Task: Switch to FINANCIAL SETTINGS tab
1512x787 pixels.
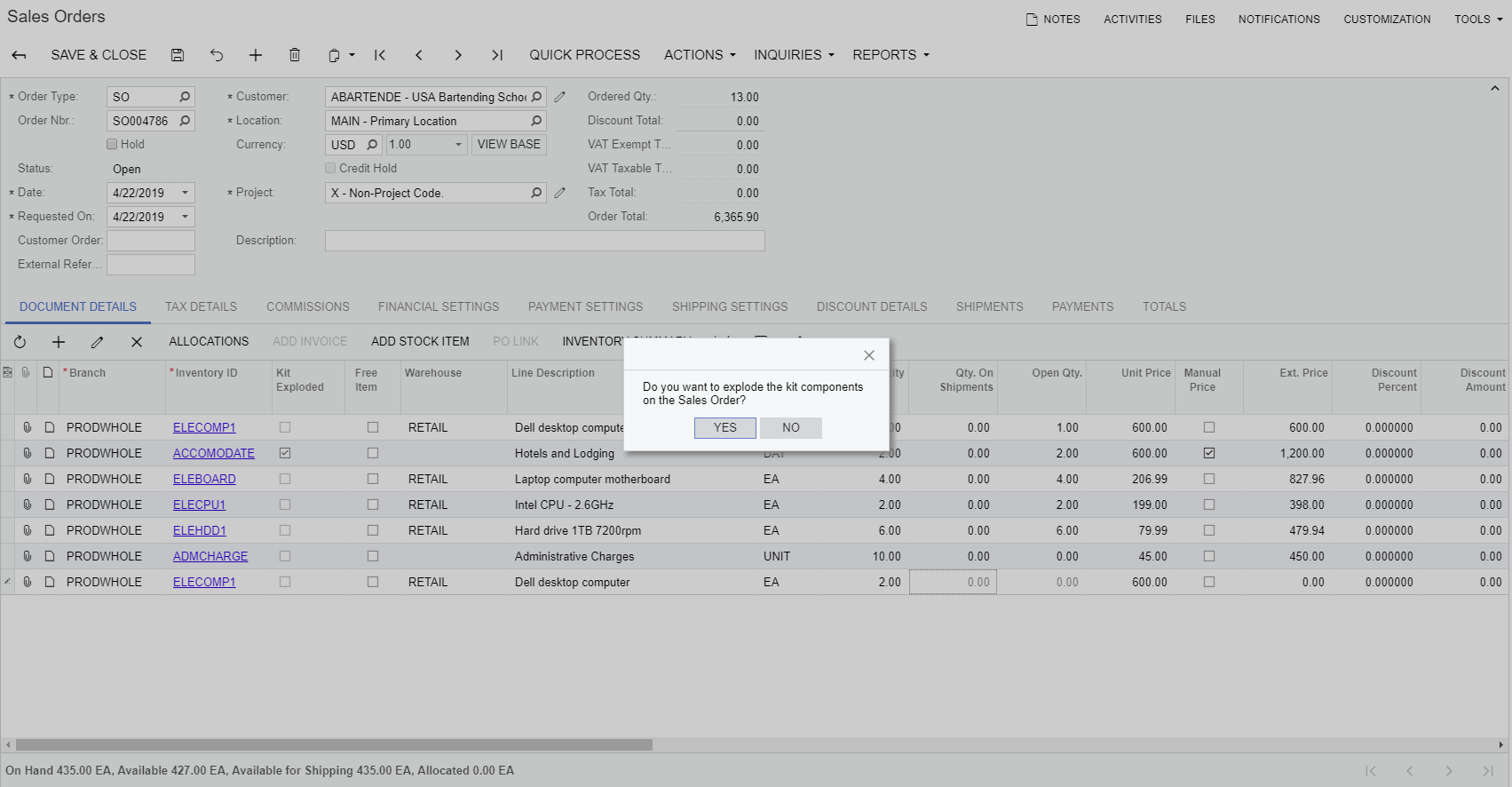Action: [439, 307]
